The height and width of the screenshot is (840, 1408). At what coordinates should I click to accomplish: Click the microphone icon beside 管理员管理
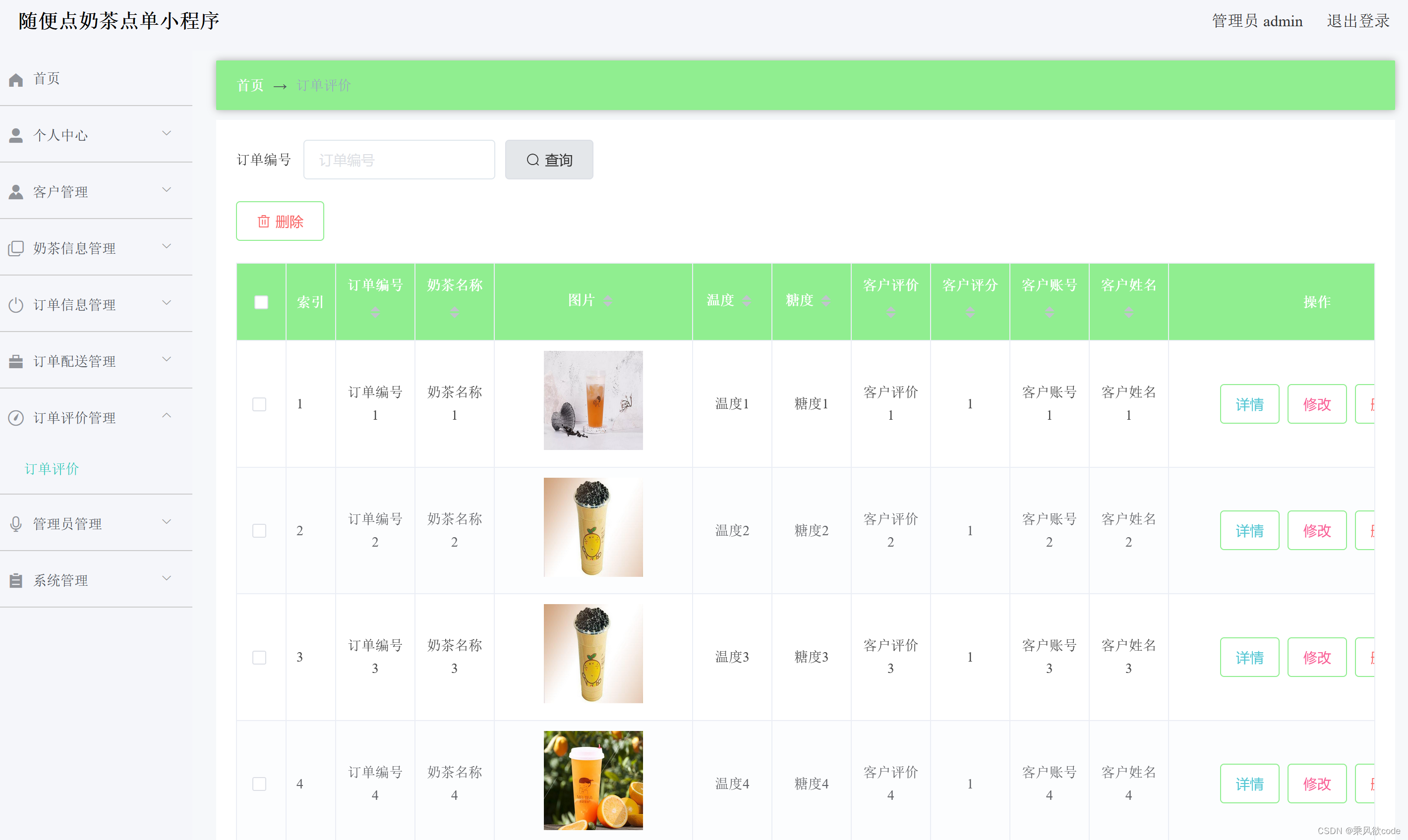(x=16, y=524)
